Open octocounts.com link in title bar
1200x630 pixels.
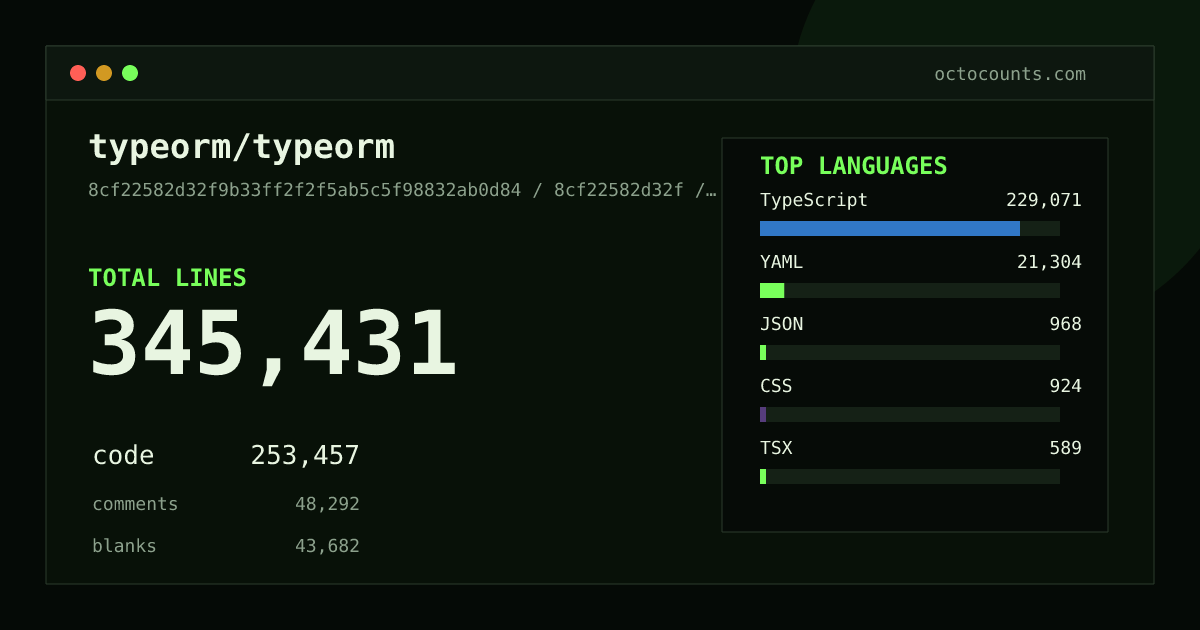(x=1010, y=74)
